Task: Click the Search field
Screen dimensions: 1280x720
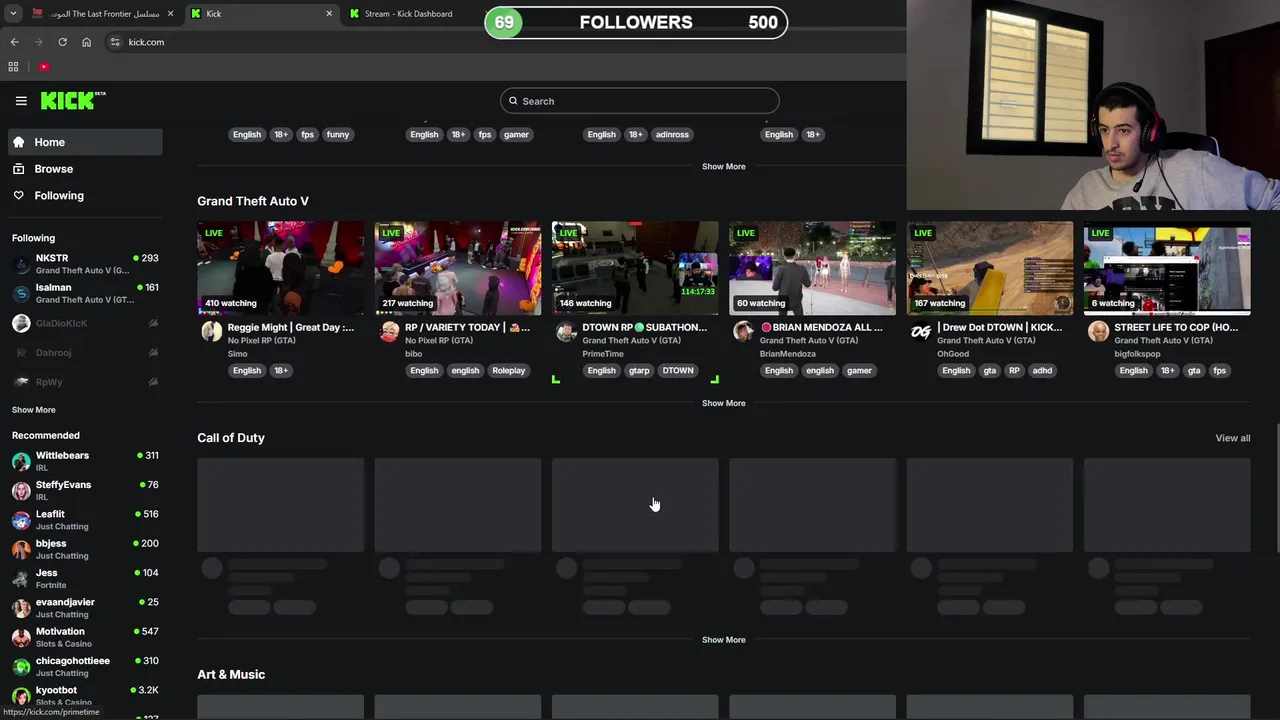Action: pyautogui.click(x=640, y=101)
